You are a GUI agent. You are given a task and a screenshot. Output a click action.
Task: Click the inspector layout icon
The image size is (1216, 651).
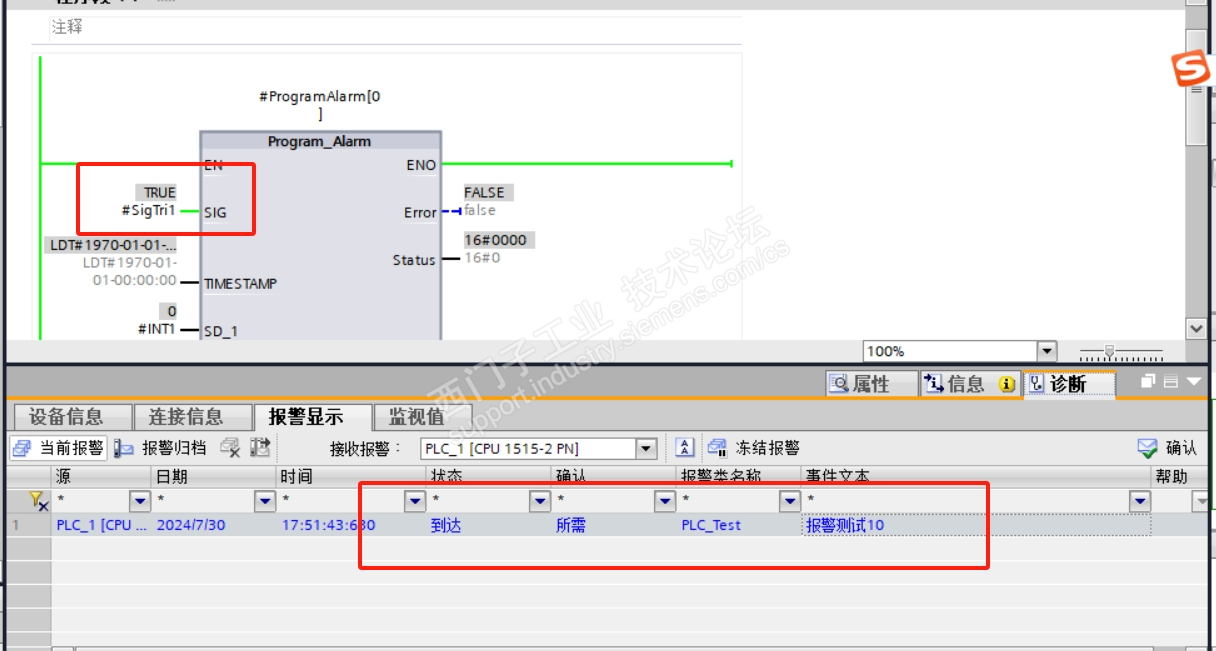1171,382
